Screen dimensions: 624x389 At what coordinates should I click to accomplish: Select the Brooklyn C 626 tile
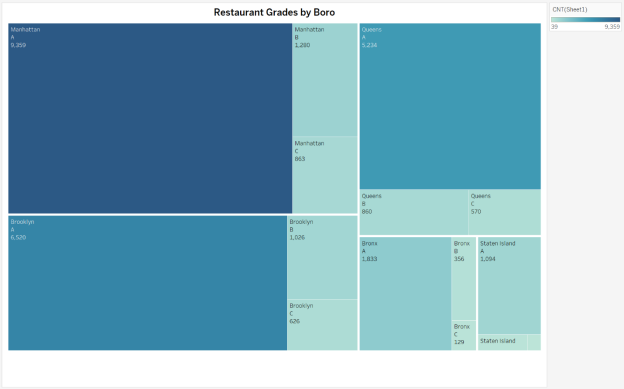322,325
